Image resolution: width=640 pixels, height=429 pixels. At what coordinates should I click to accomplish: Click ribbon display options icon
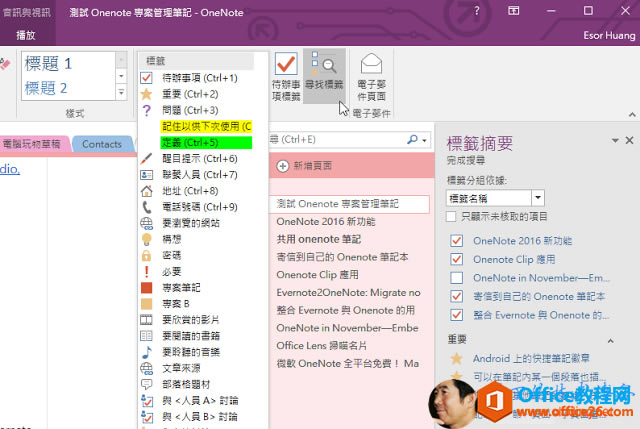[x=513, y=11]
